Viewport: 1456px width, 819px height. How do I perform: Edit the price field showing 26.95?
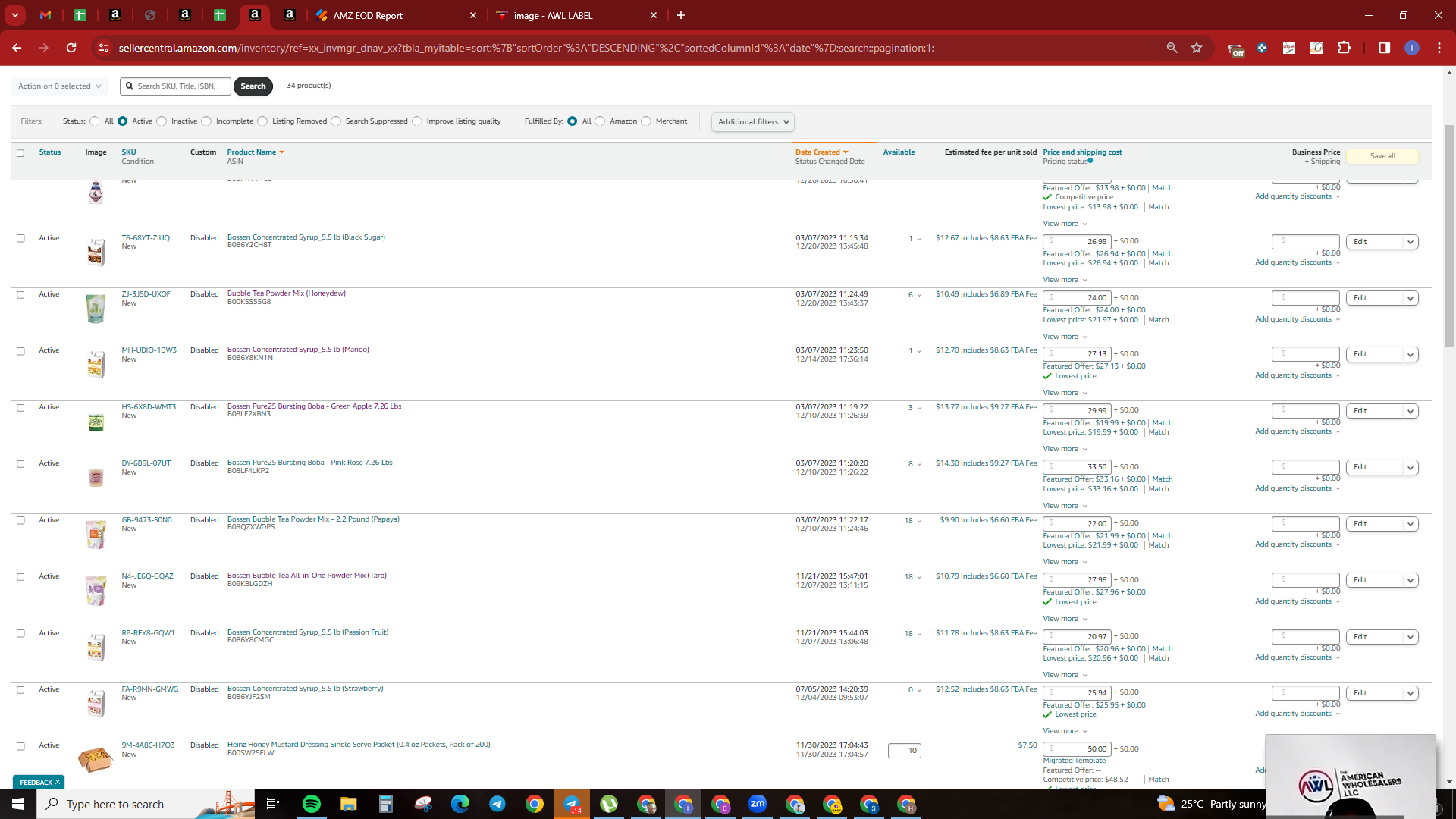(x=1077, y=242)
